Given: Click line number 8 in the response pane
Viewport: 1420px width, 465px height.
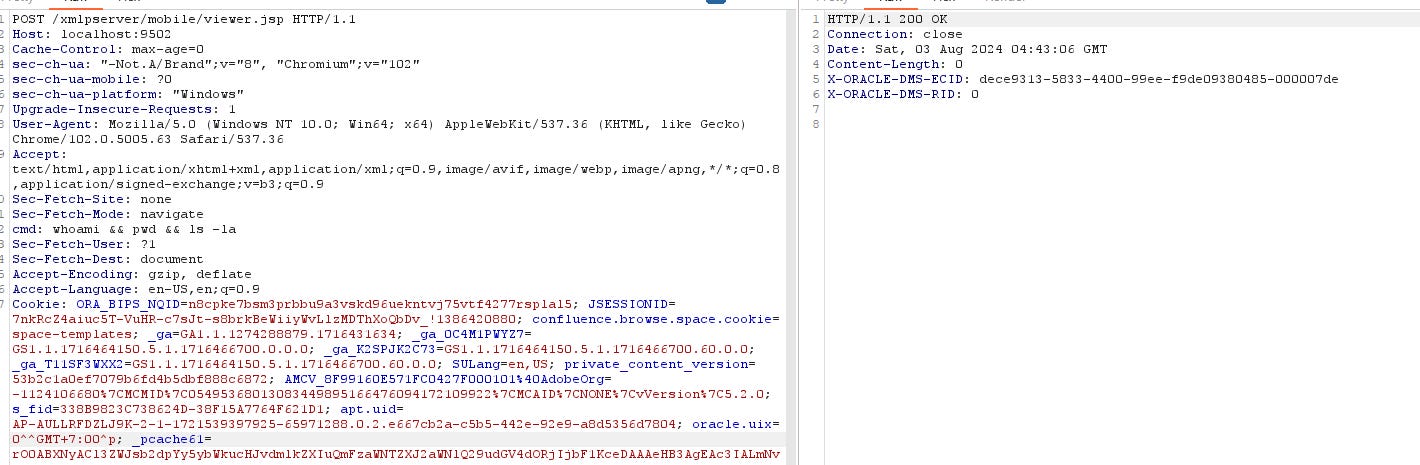Looking at the screenshot, I should (x=816, y=124).
